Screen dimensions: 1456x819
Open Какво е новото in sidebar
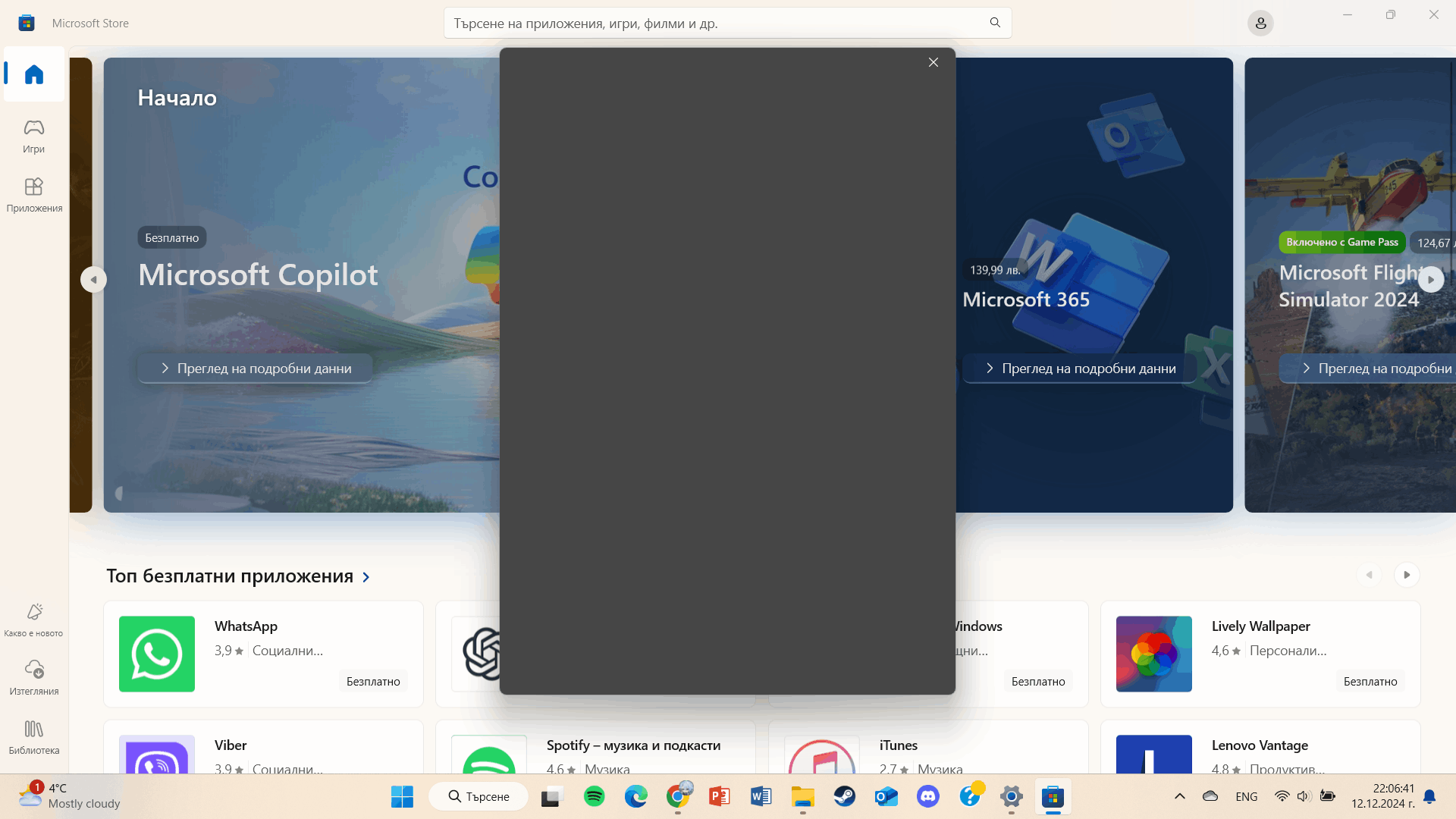34,620
